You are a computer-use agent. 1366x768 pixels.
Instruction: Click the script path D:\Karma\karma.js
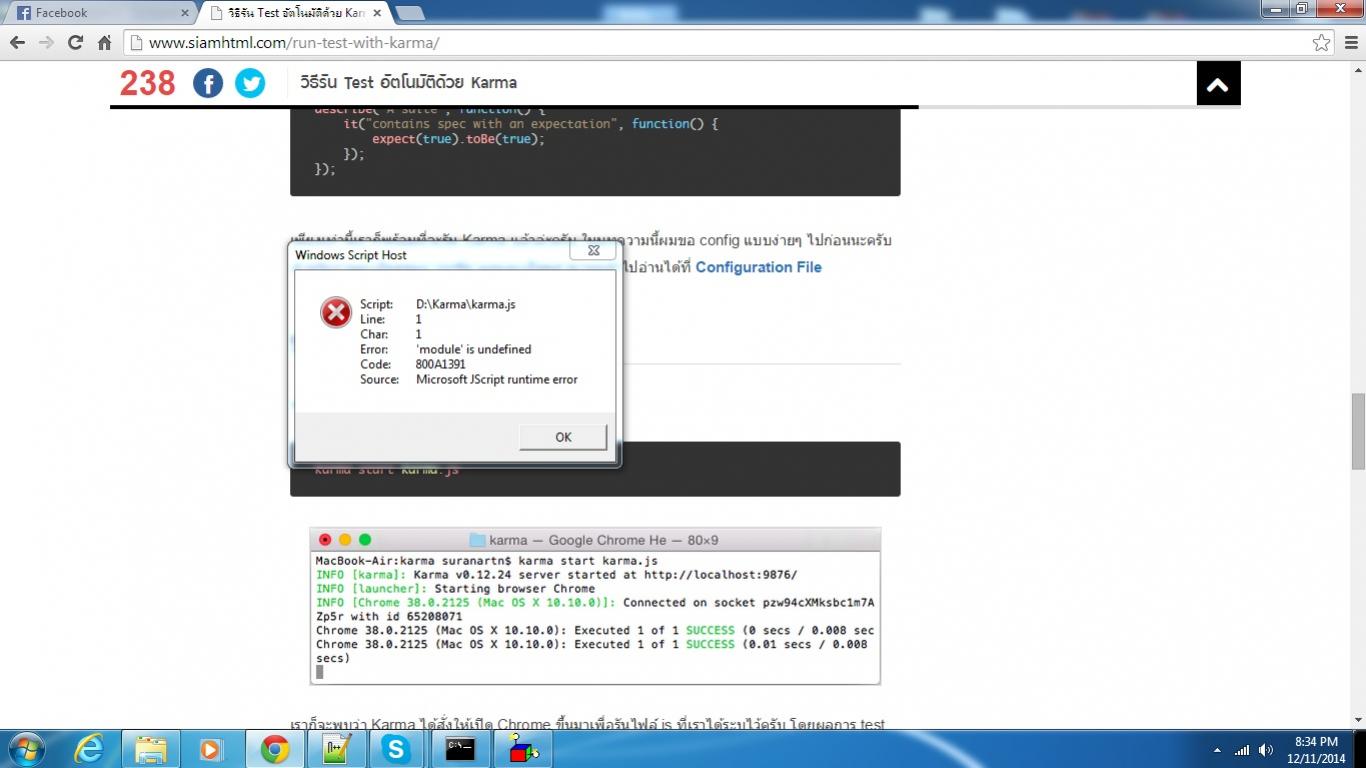466,304
